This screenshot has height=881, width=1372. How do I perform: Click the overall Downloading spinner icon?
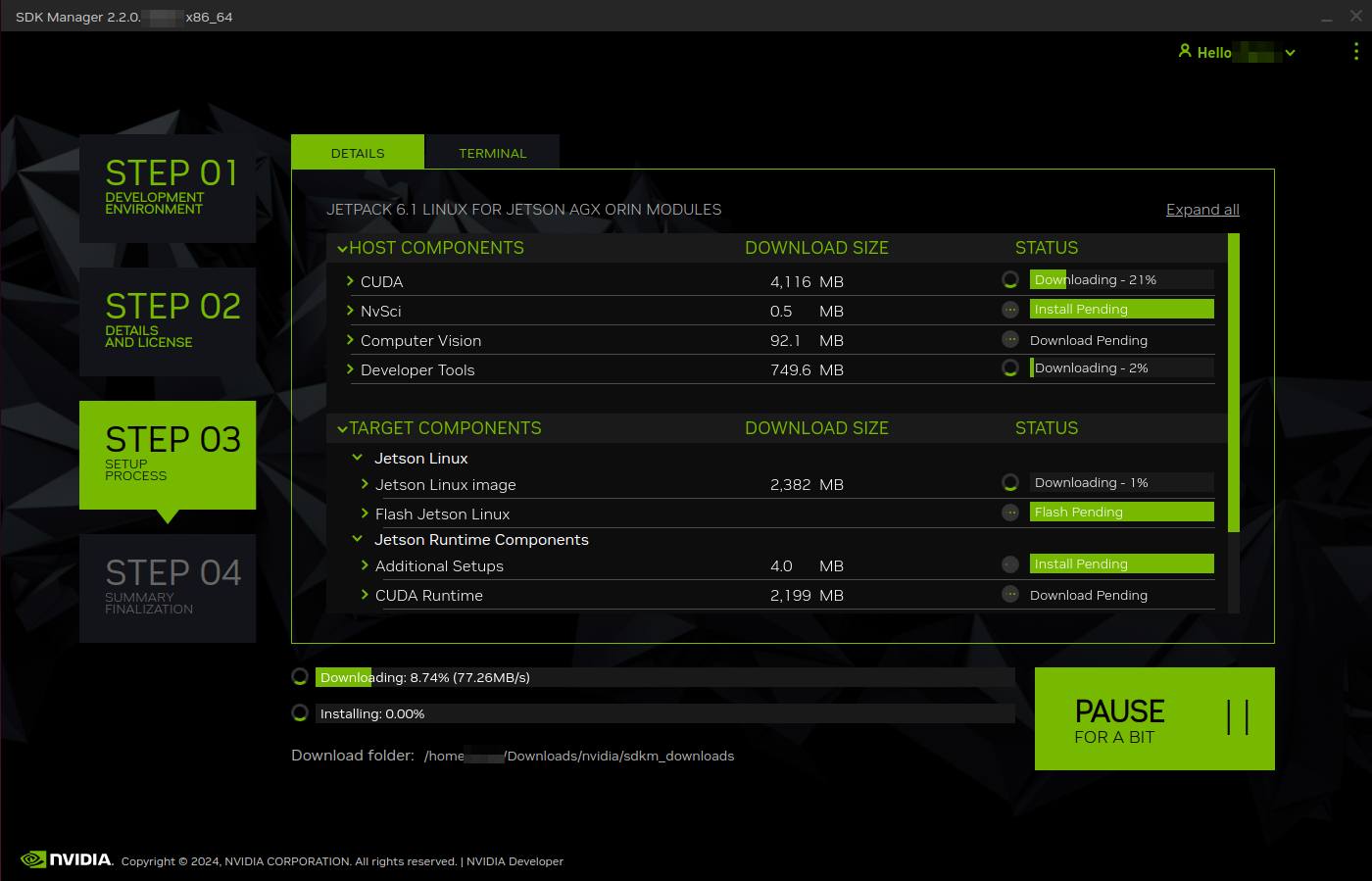[x=300, y=676]
